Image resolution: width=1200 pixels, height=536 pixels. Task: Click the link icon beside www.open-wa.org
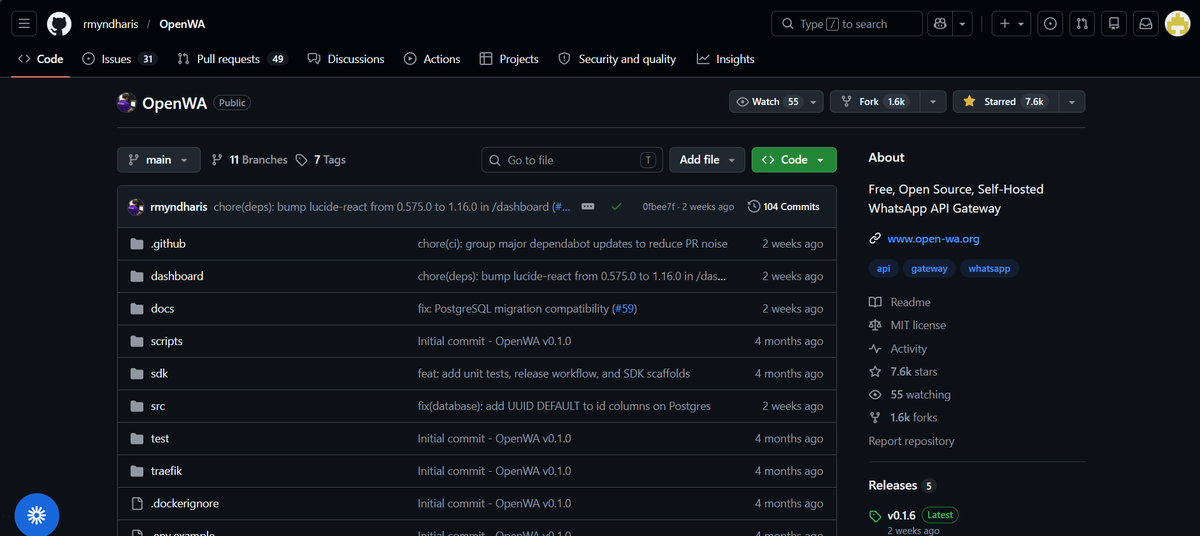875,239
